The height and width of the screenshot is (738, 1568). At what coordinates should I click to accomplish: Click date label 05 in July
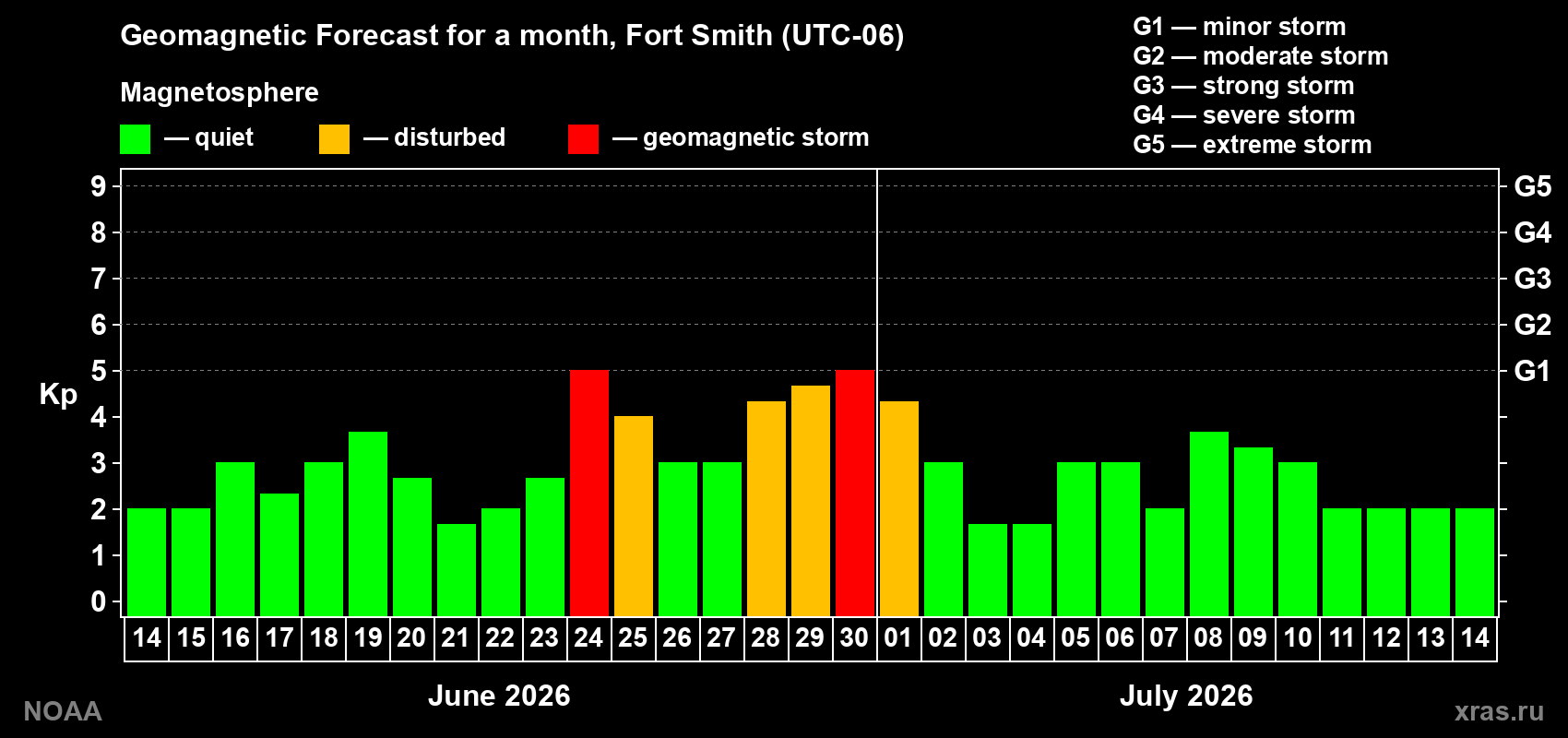coord(1075,637)
